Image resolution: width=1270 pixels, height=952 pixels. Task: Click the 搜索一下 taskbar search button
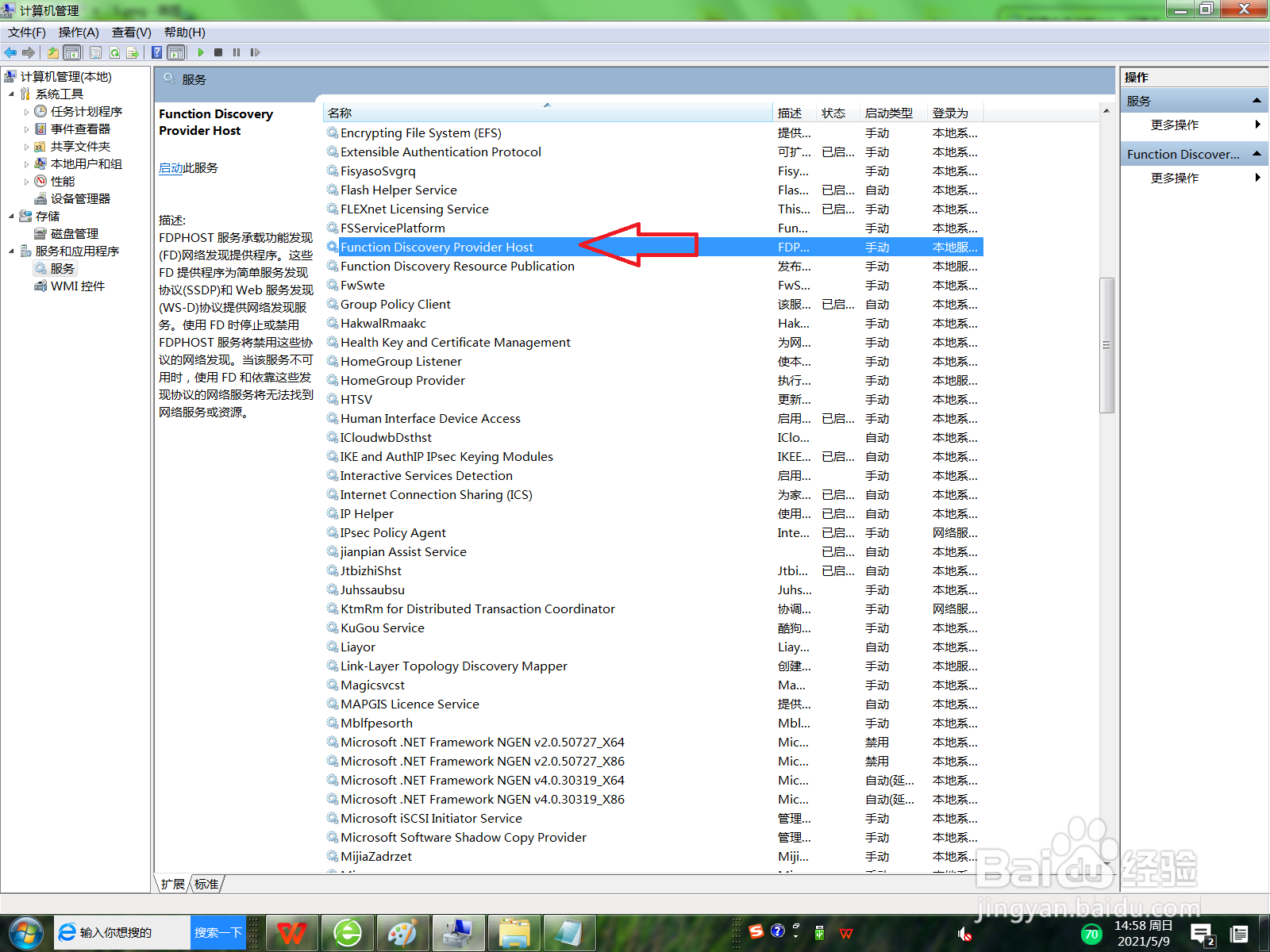coord(217,933)
